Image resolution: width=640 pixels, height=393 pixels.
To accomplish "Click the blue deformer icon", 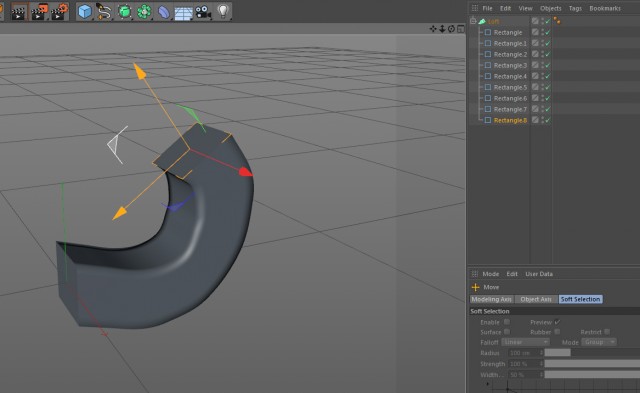I will coord(164,12).
